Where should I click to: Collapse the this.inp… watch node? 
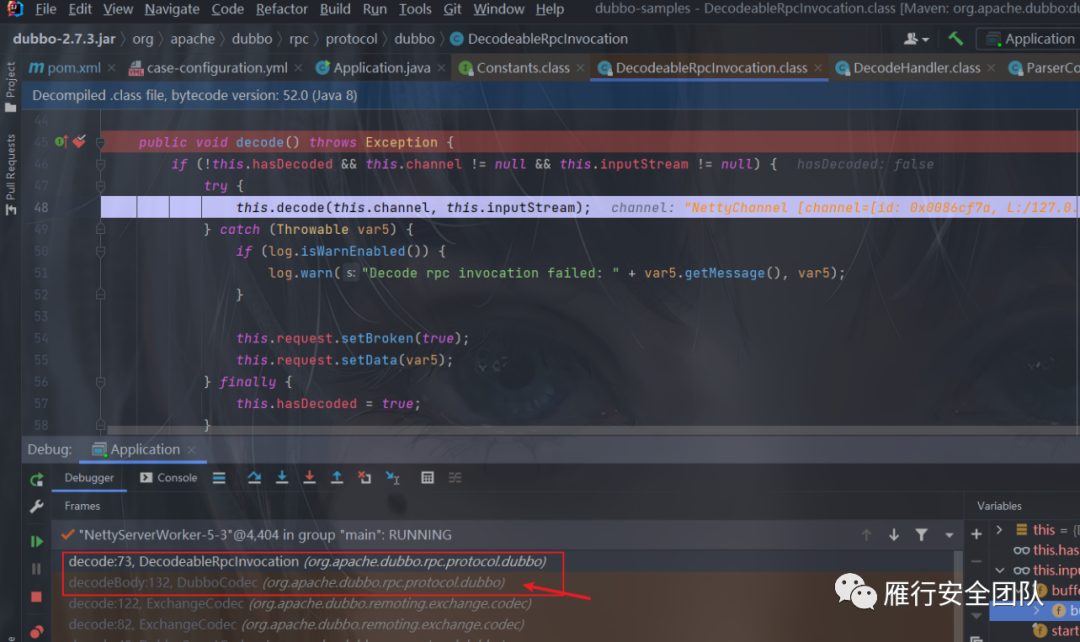999,570
